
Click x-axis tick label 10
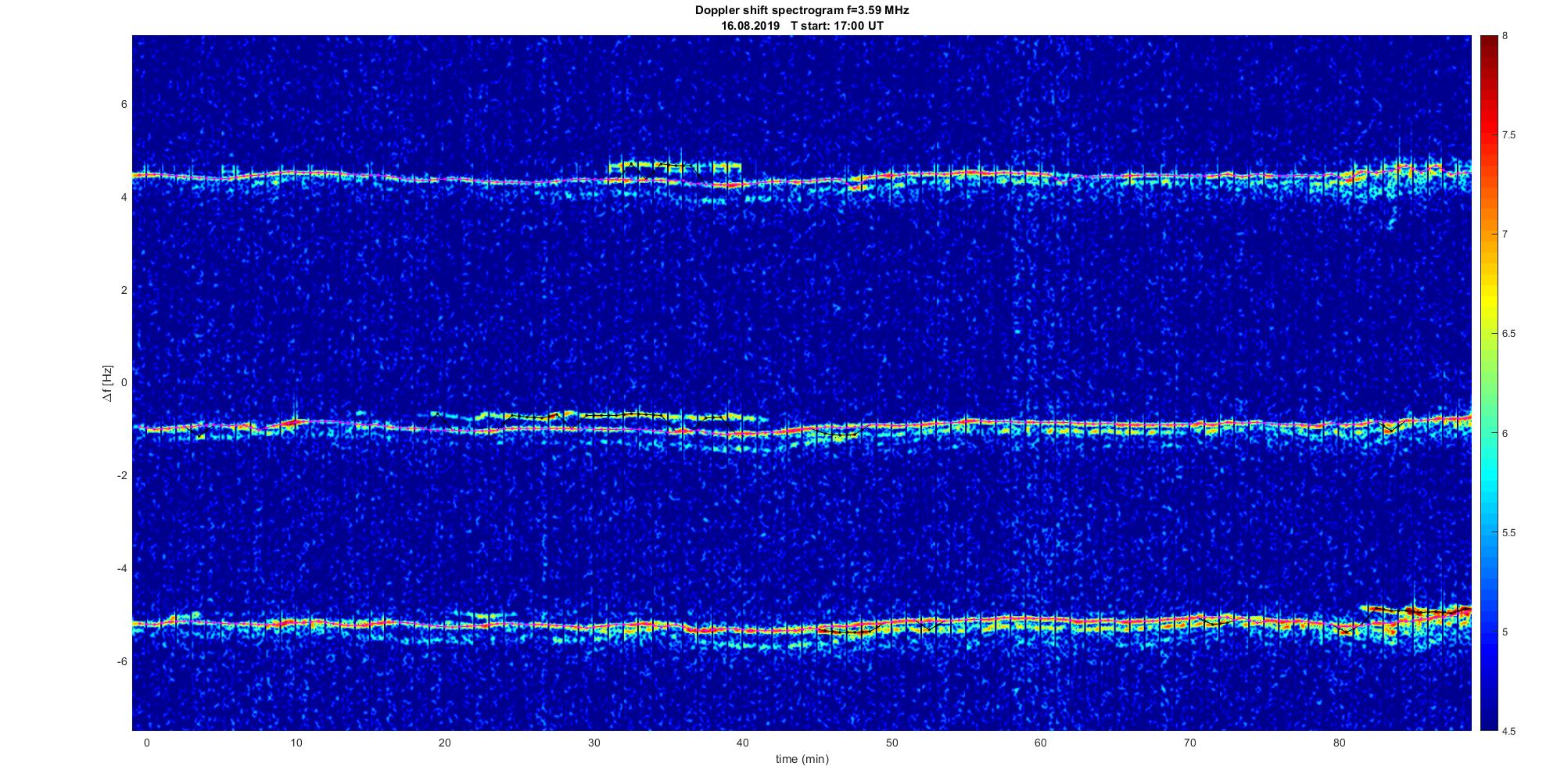[x=296, y=743]
